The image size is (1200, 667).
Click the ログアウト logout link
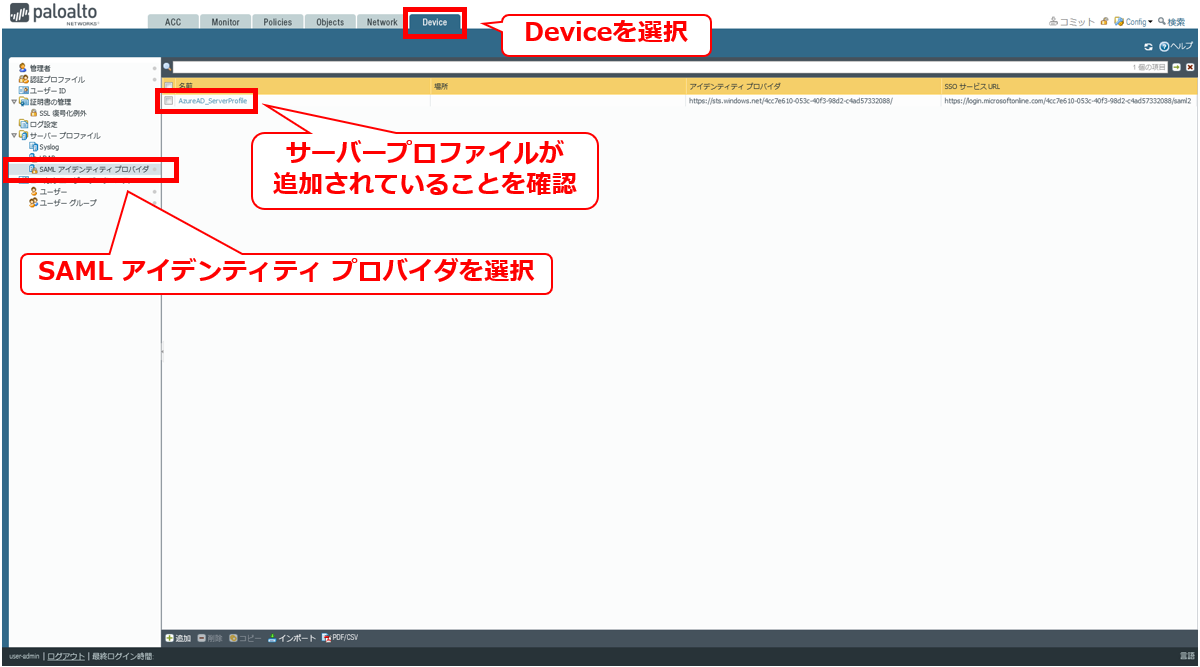(x=66, y=656)
